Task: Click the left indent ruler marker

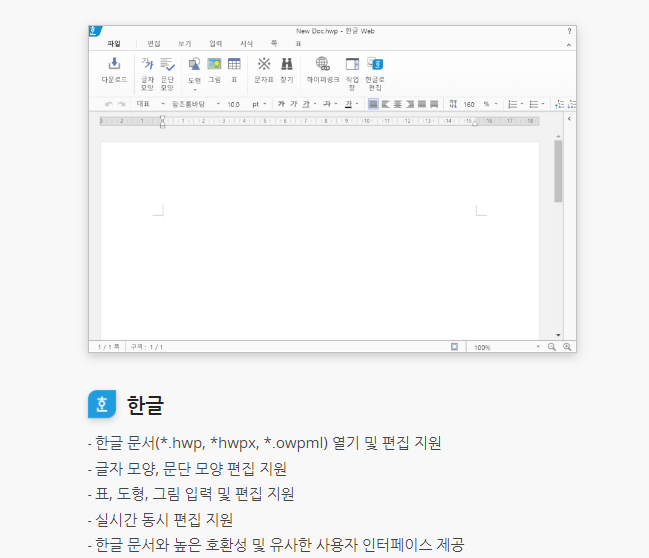Action: (162, 122)
